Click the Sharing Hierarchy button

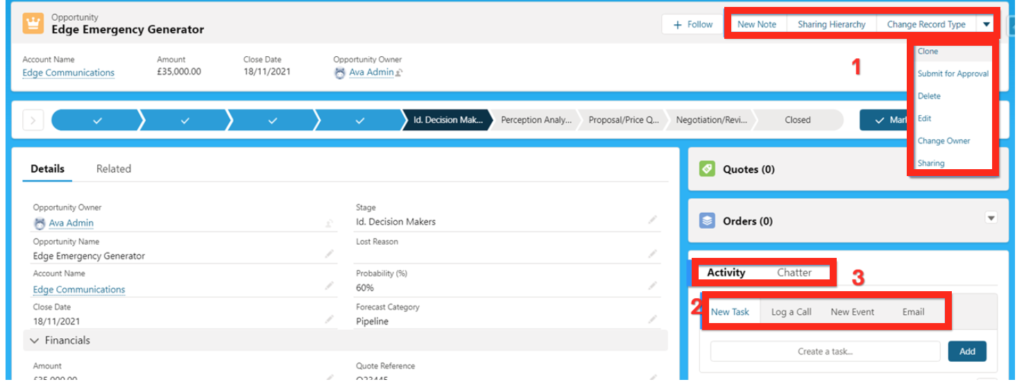831,24
